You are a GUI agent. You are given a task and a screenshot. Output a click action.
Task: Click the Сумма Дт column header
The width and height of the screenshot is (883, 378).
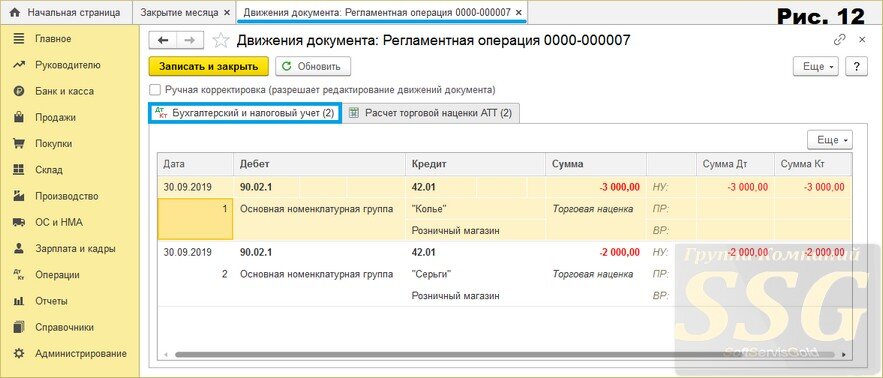[735, 164]
